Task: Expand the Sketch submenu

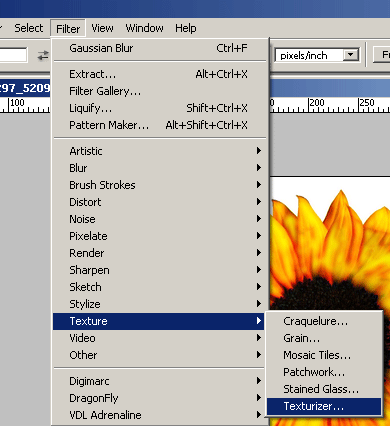Action: (159, 287)
